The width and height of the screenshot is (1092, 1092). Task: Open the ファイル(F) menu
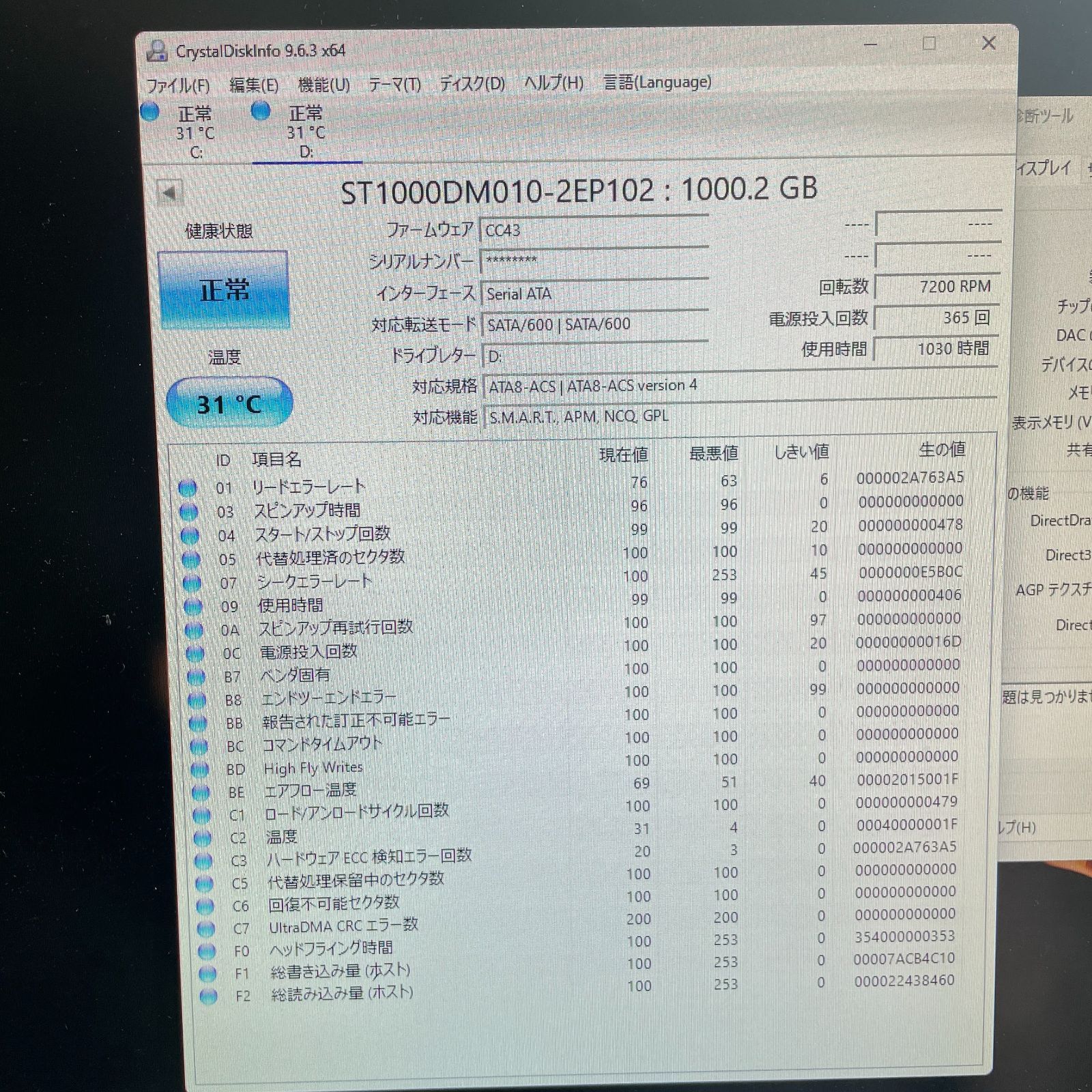[178, 86]
